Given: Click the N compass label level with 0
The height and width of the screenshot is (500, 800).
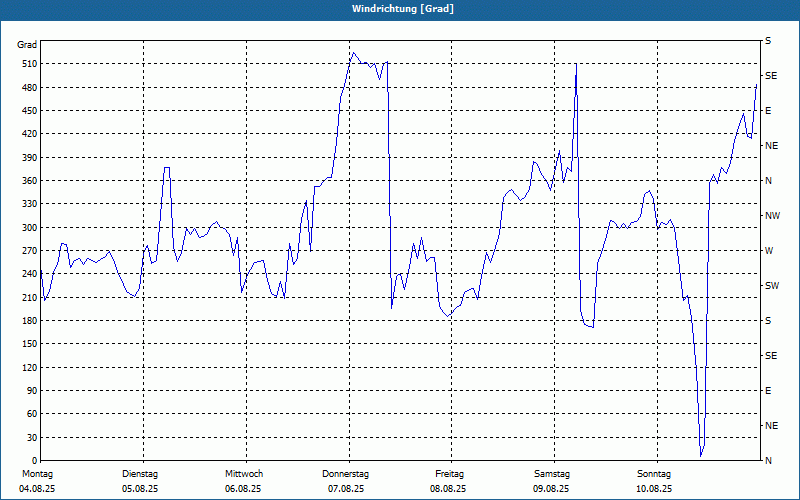Looking at the screenshot, I should tap(768, 461).
